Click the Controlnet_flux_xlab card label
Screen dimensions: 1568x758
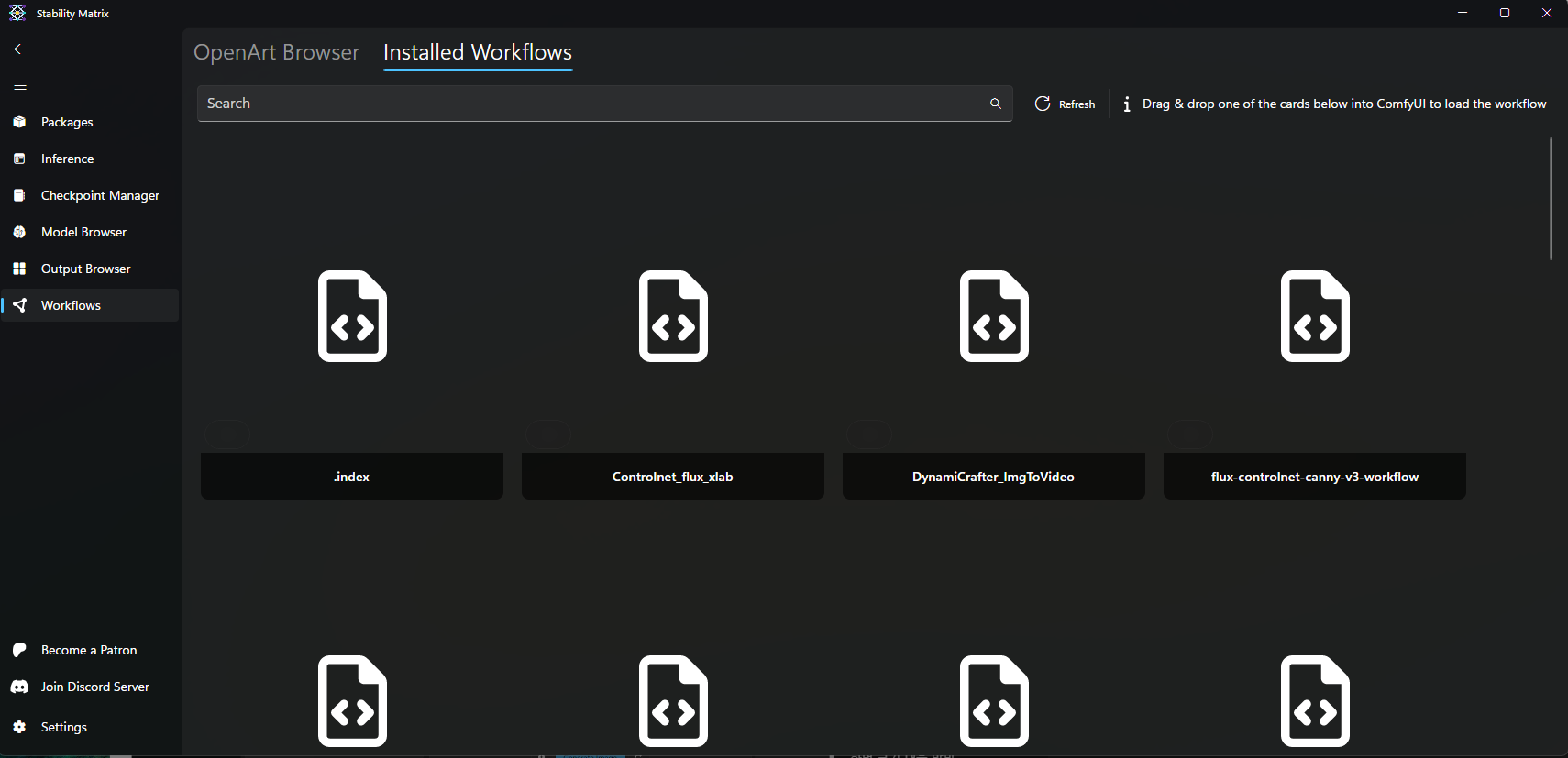[x=673, y=477]
